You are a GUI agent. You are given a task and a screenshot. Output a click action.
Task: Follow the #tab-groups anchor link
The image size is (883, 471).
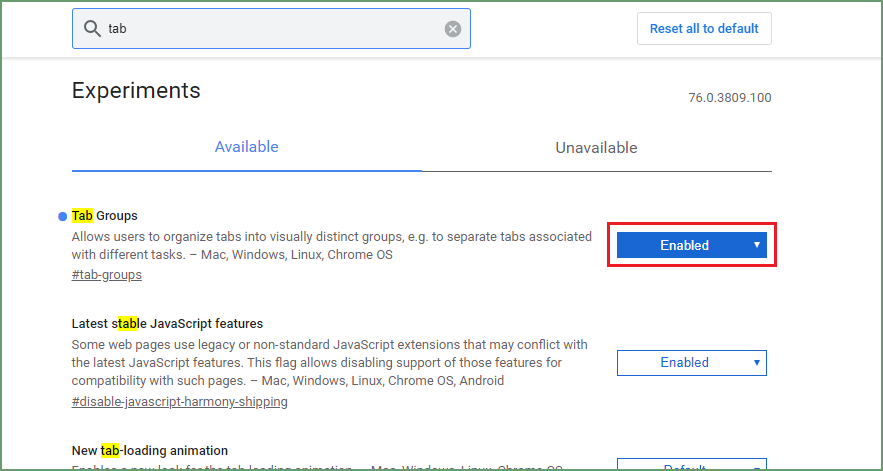coord(107,275)
